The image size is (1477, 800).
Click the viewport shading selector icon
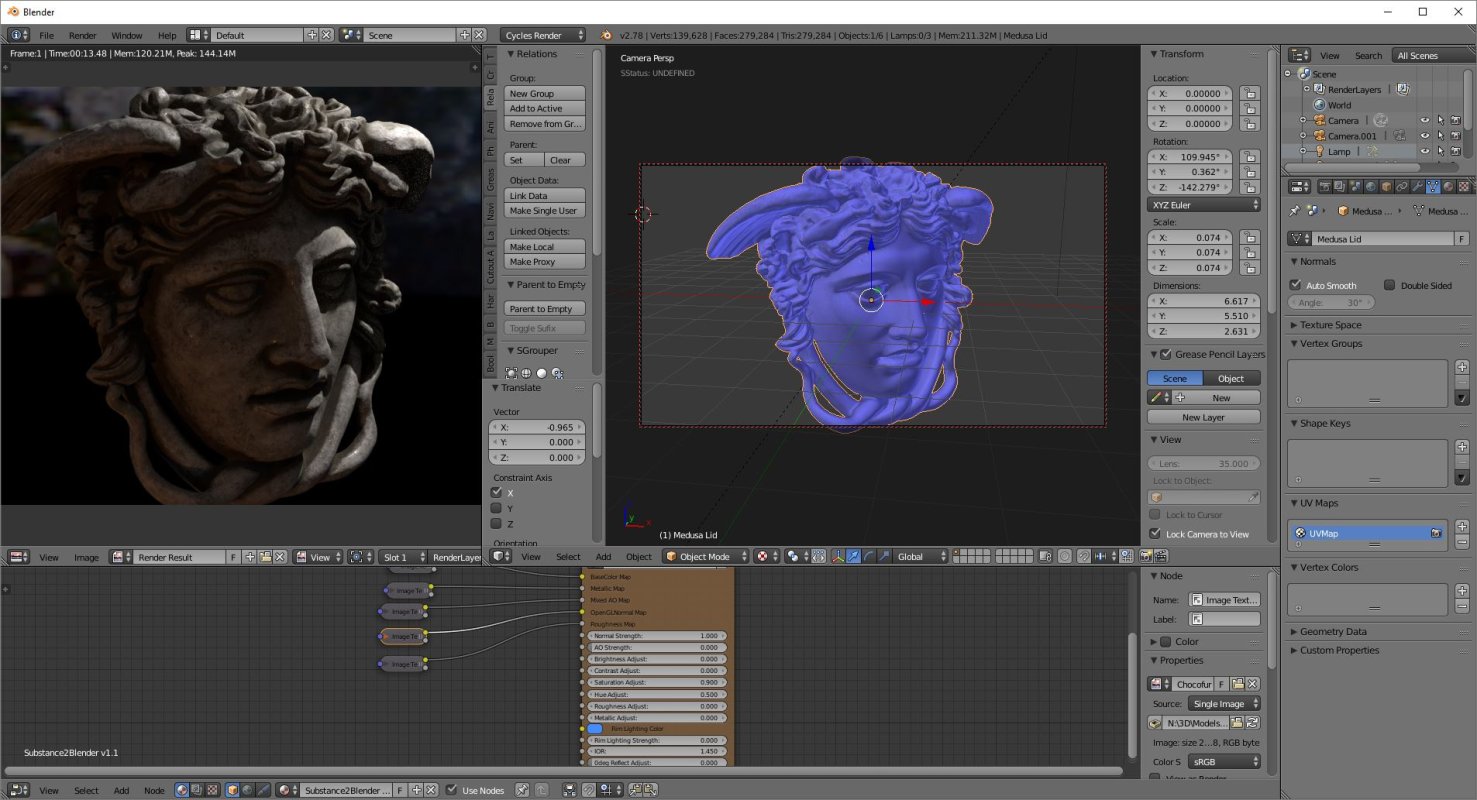765,557
